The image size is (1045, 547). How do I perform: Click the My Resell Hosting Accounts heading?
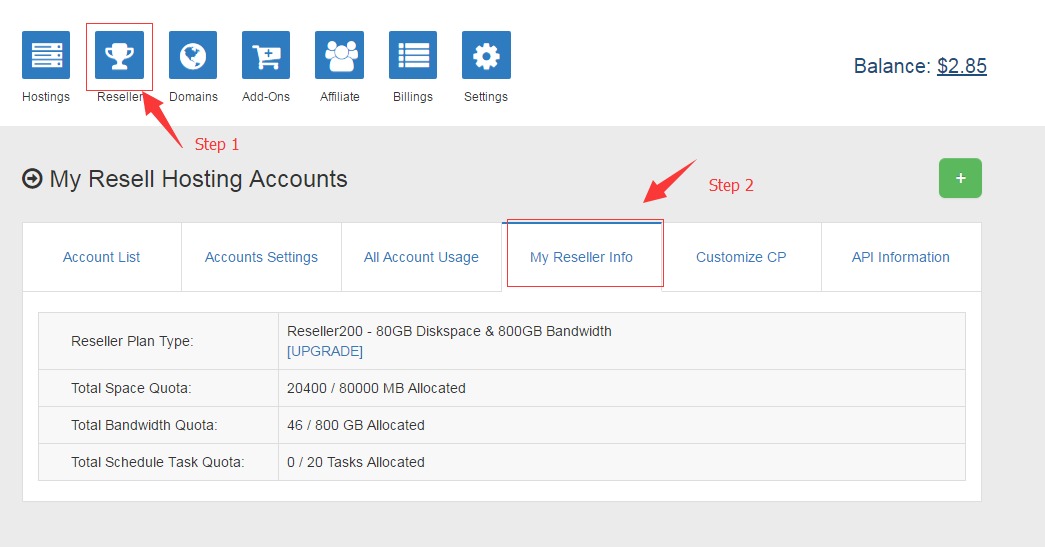click(x=198, y=179)
